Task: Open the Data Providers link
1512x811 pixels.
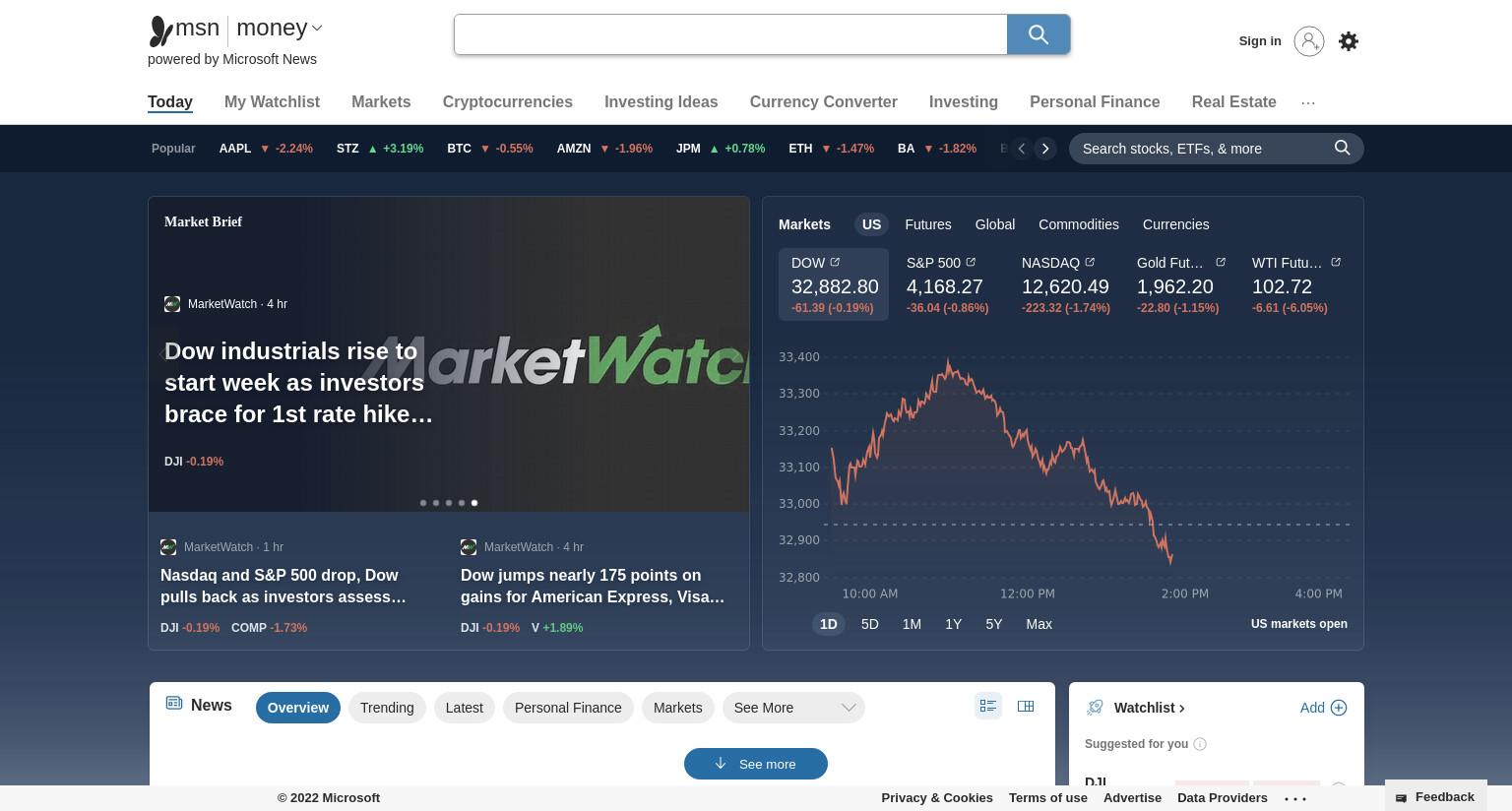Action: pyautogui.click(x=1223, y=798)
